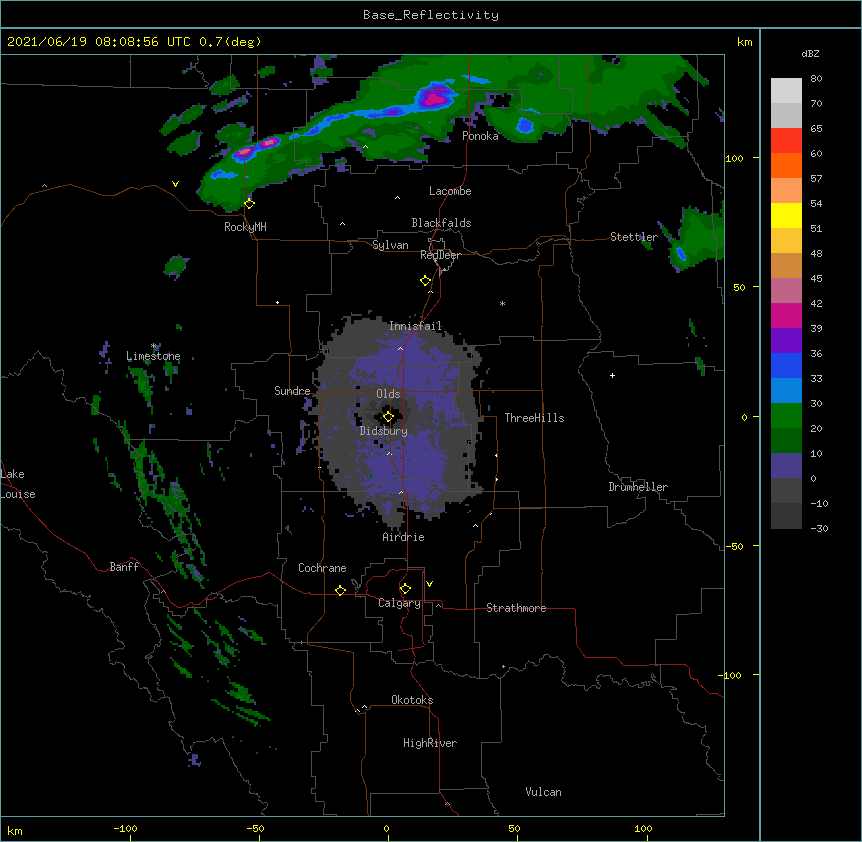Click the HighRiver city label
Image resolution: width=862 pixels, height=842 pixels.
click(430, 743)
